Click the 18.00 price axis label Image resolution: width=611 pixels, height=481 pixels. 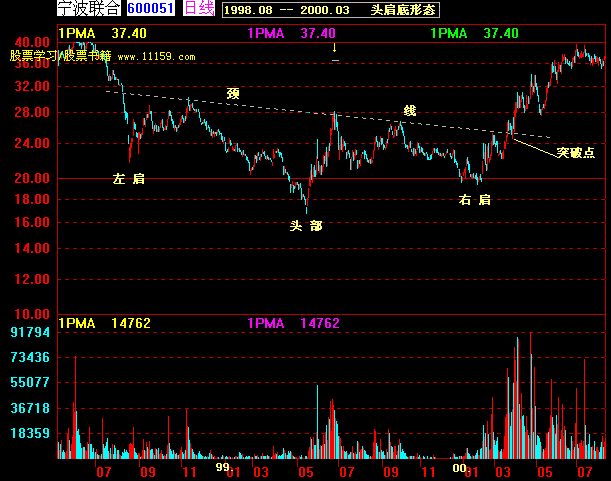[32, 199]
